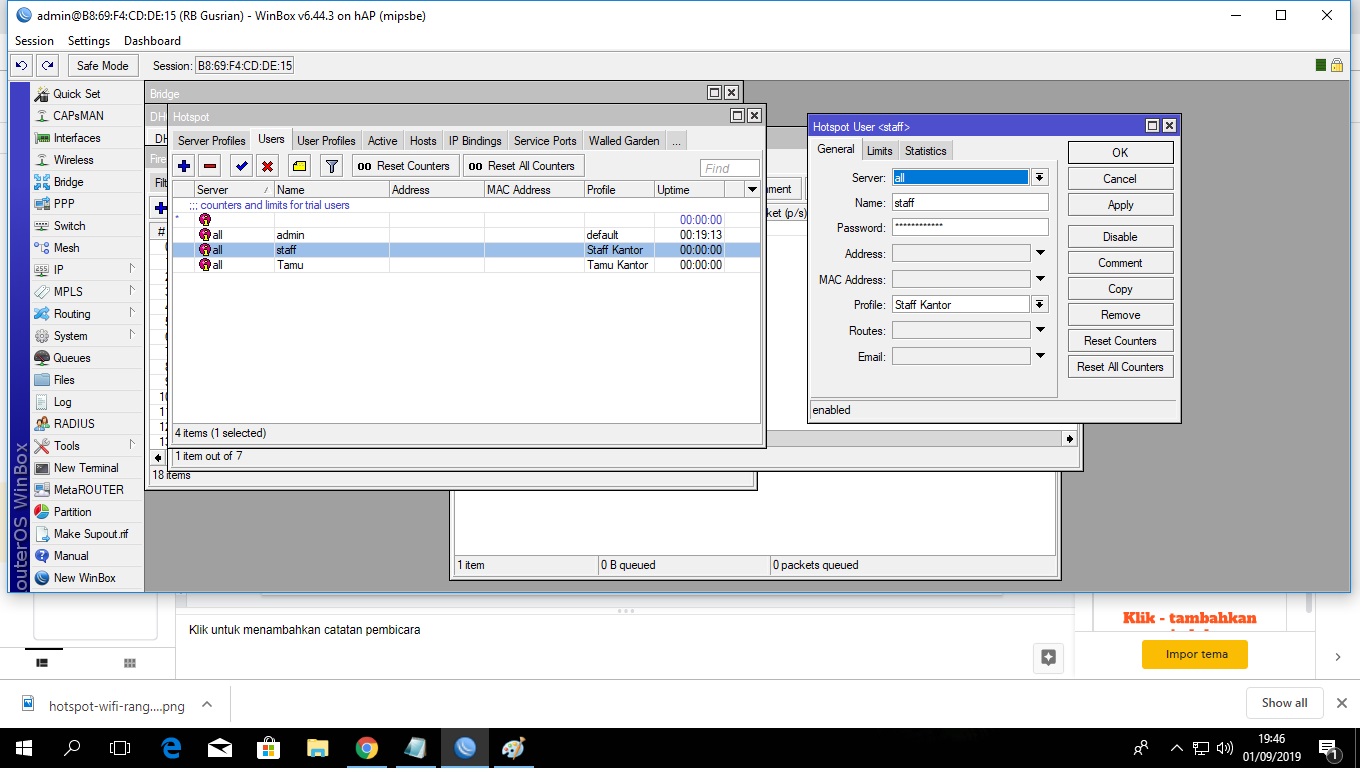Click Apply in Hotspot User dialog
This screenshot has width=1366, height=774.
pyautogui.click(x=1120, y=205)
